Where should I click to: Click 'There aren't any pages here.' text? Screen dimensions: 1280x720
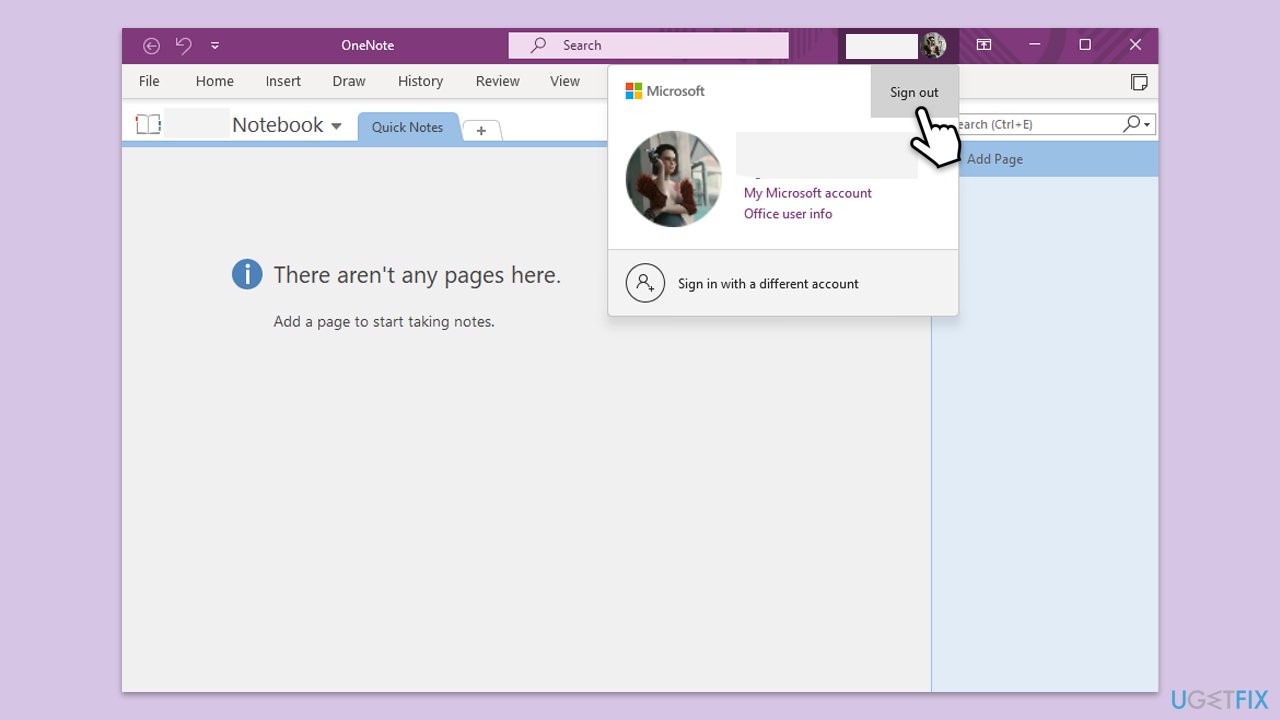(417, 275)
